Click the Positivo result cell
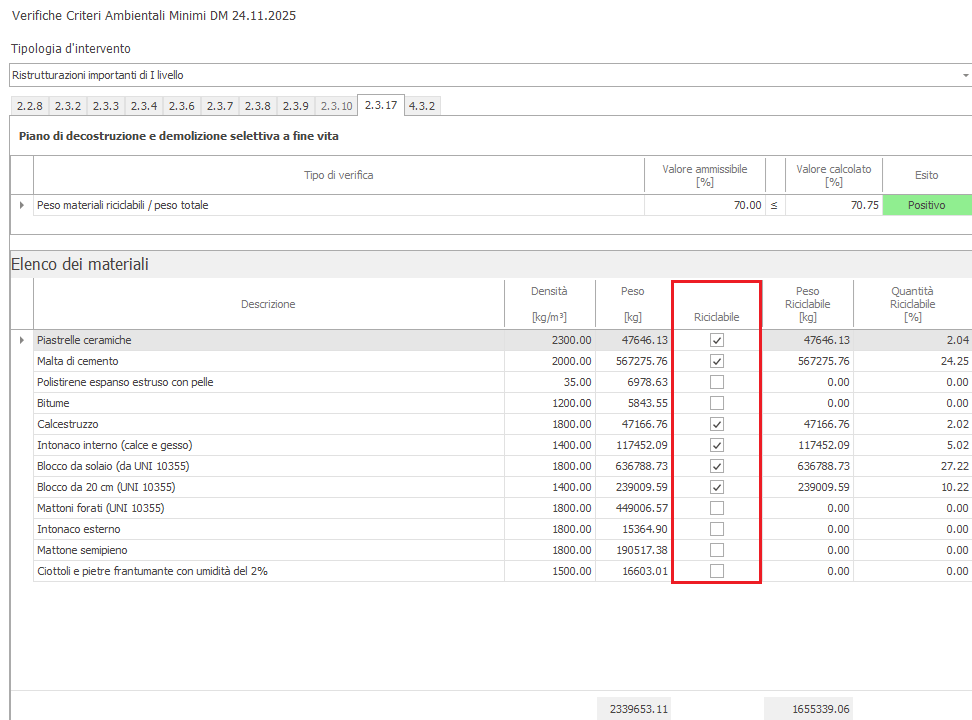Screen dimensions: 972x720 click(926, 205)
